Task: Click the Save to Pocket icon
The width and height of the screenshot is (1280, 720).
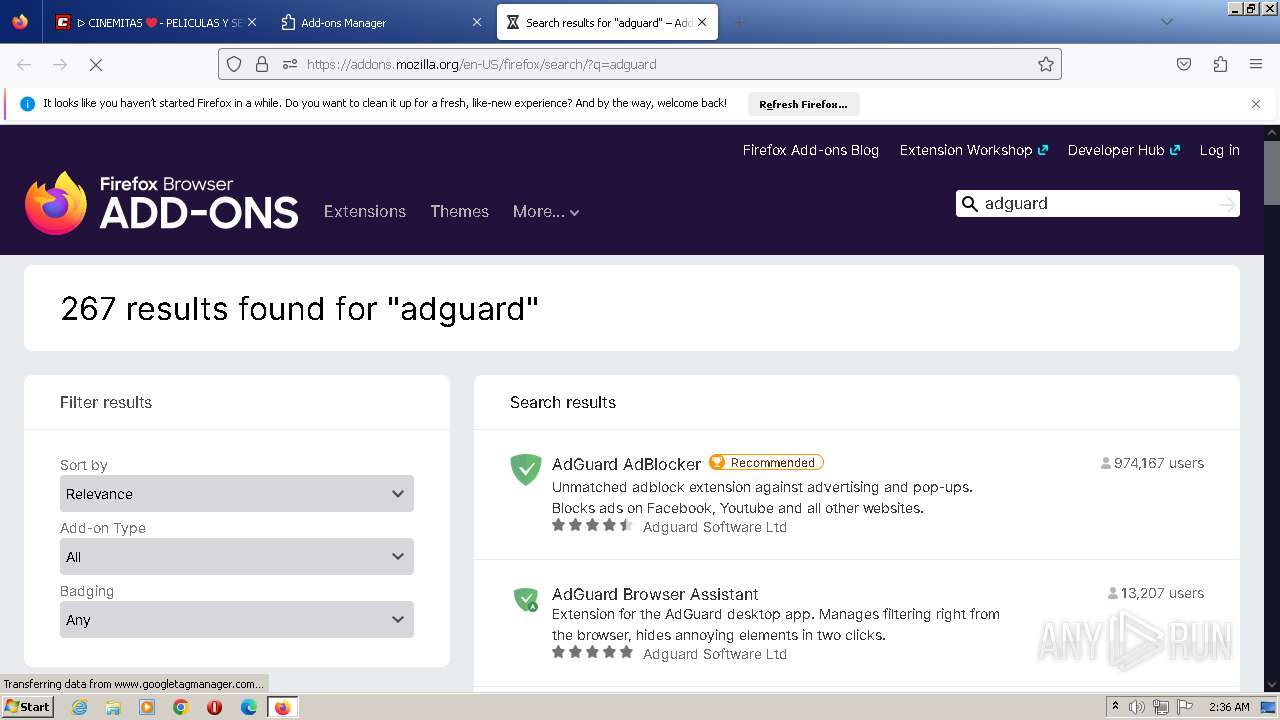Action: pos(1184,64)
